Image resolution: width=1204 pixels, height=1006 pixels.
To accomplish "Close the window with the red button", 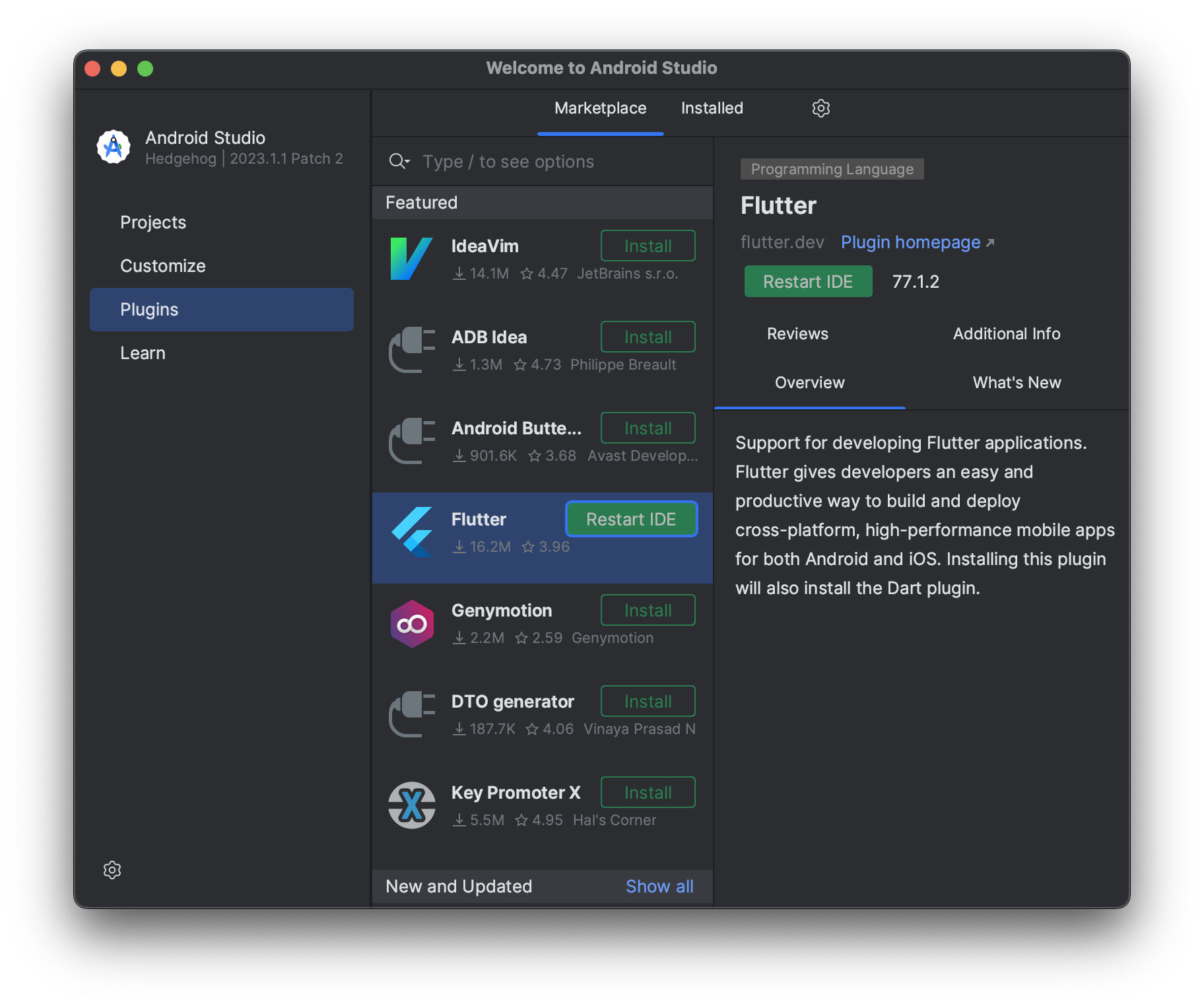I will [92, 69].
